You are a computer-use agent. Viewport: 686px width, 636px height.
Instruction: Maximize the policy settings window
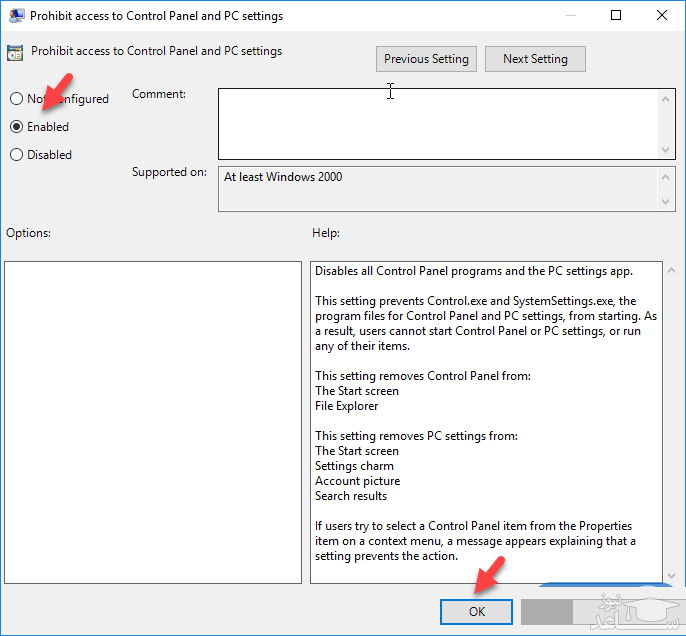(x=616, y=15)
